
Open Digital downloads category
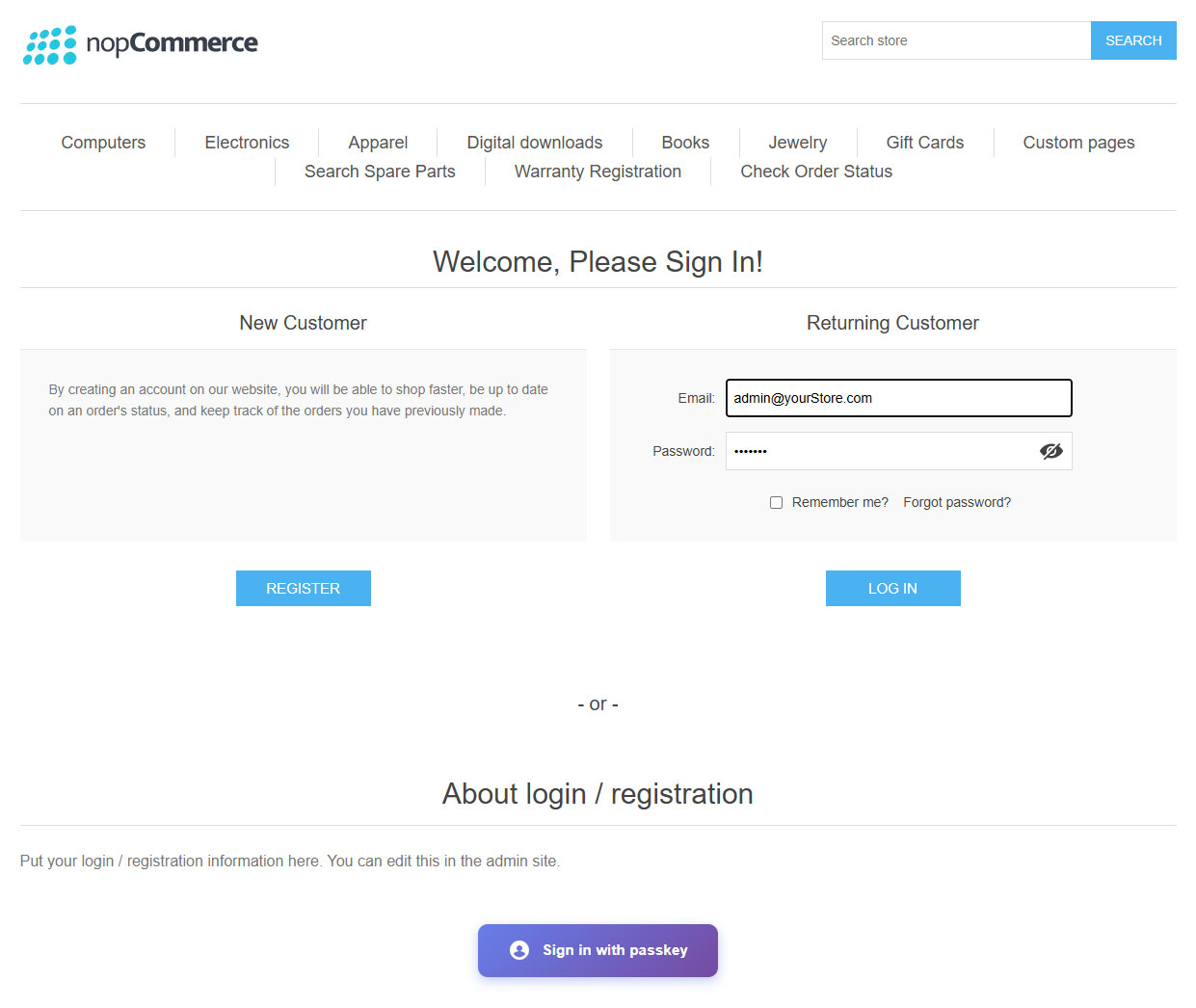pyautogui.click(x=534, y=143)
